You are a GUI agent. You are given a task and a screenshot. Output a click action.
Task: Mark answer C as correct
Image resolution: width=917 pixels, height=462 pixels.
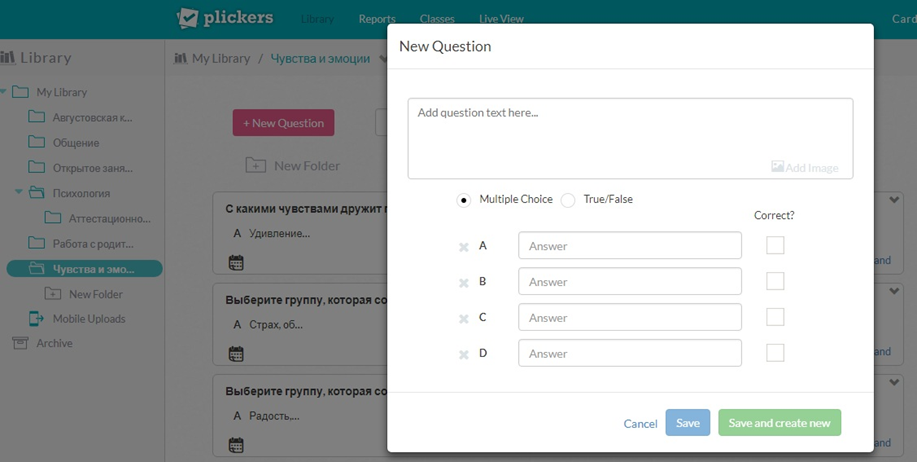(775, 317)
